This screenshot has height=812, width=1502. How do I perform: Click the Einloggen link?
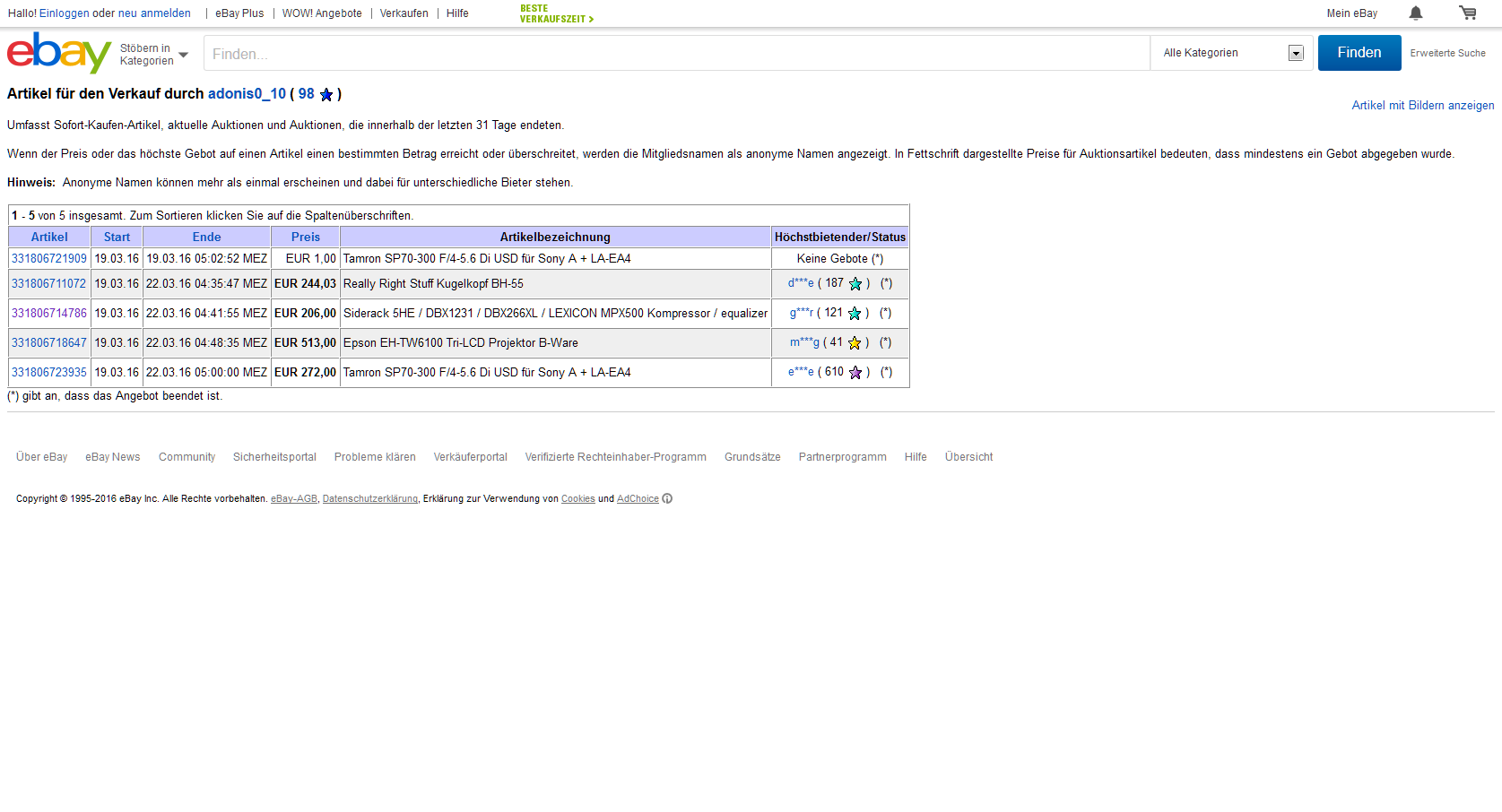pos(64,13)
